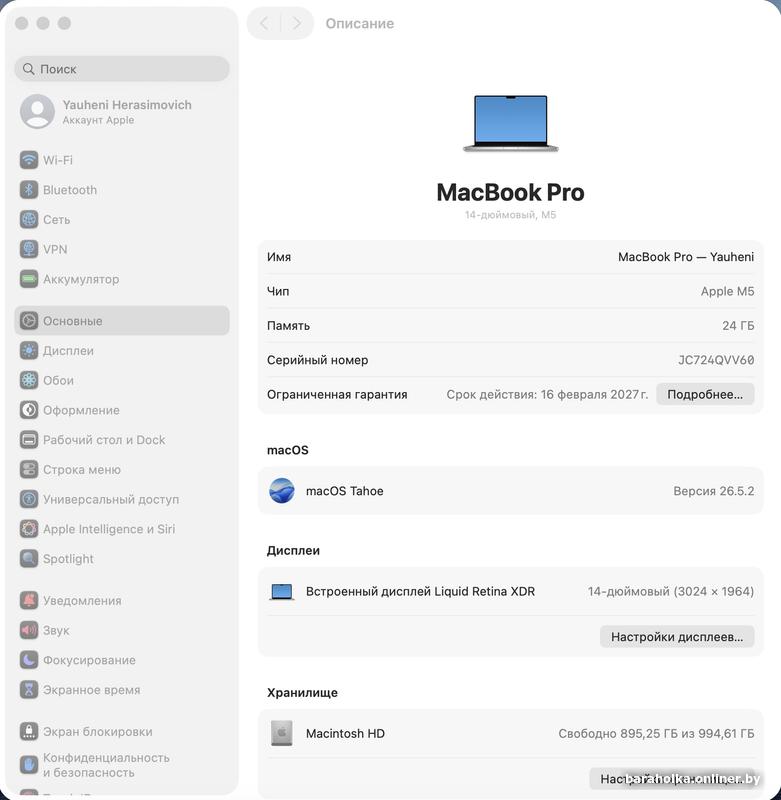
Task: Click the Macintosh HD drive icon
Action: tap(282, 733)
